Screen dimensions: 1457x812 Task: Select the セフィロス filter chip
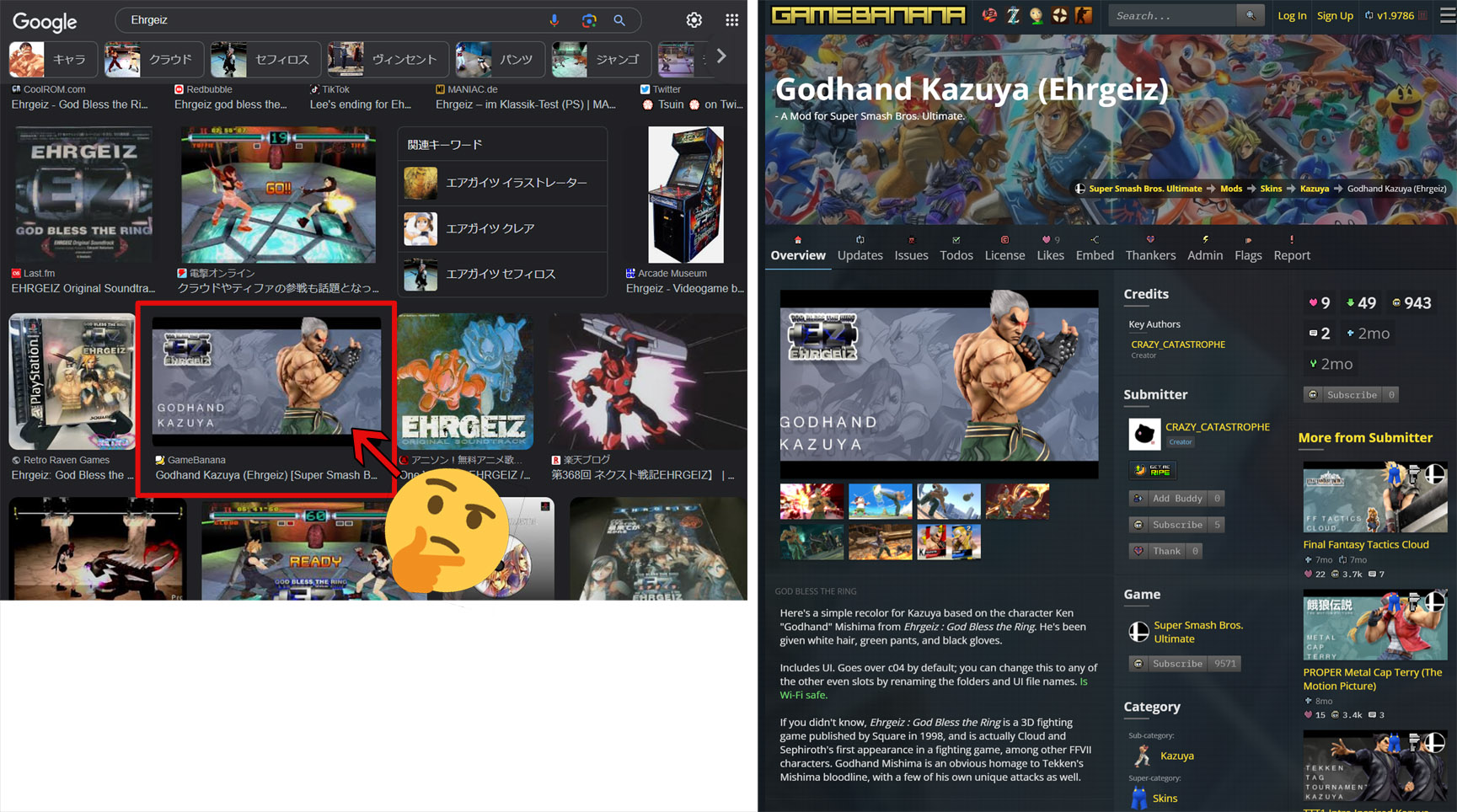[x=265, y=59]
